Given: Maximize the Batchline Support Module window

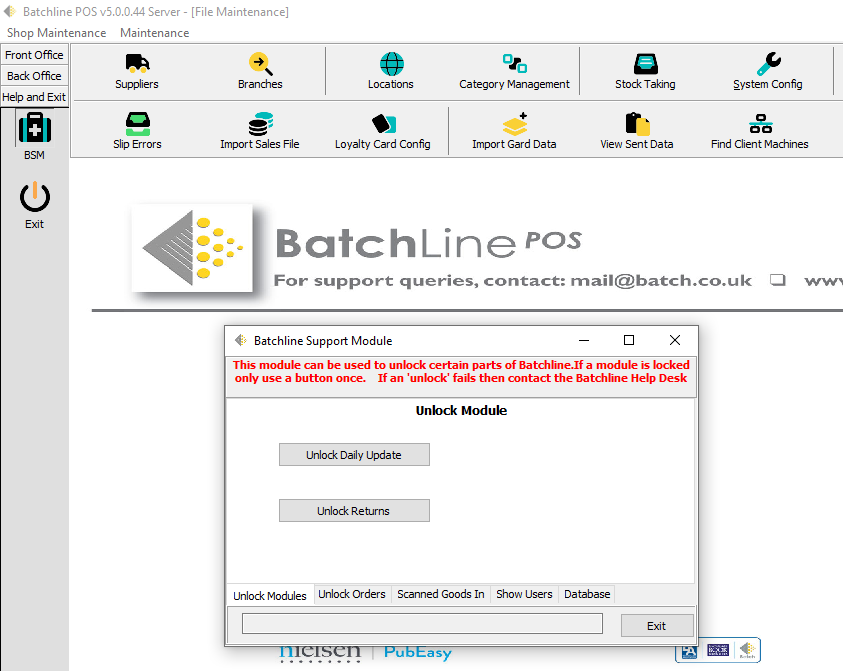Looking at the screenshot, I should coord(629,340).
